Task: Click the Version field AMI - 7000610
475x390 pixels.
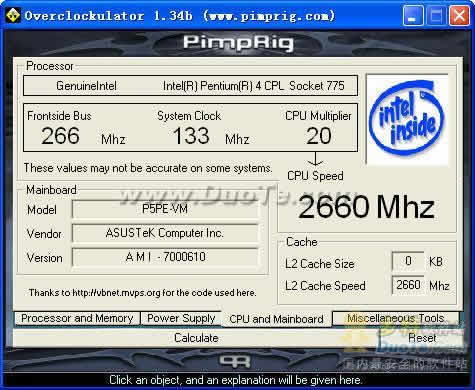Action: coord(165,257)
